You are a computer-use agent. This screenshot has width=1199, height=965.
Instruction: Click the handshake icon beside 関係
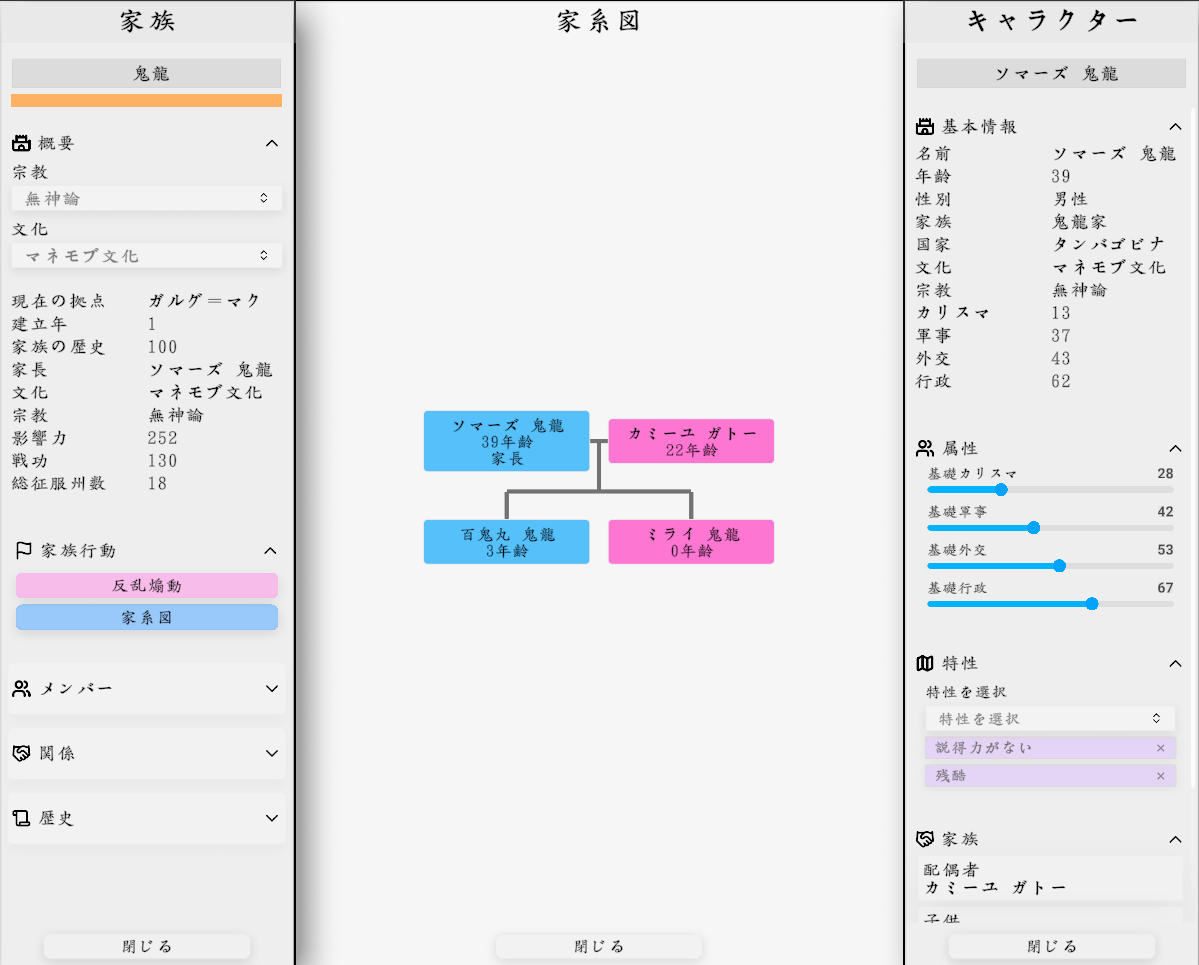click(22, 753)
